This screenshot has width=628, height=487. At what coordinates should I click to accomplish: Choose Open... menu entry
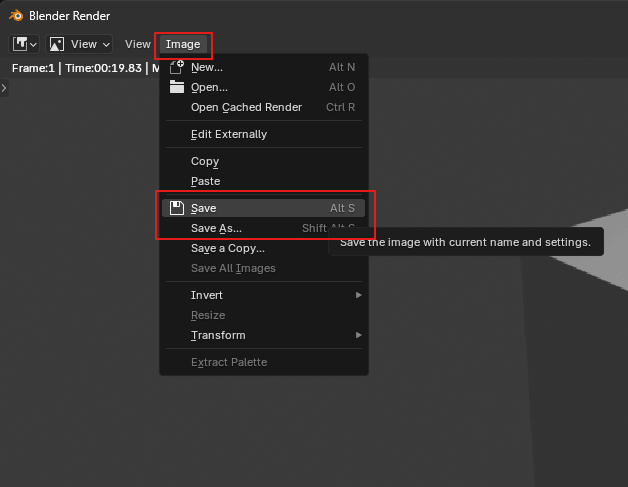pyautogui.click(x=264, y=87)
